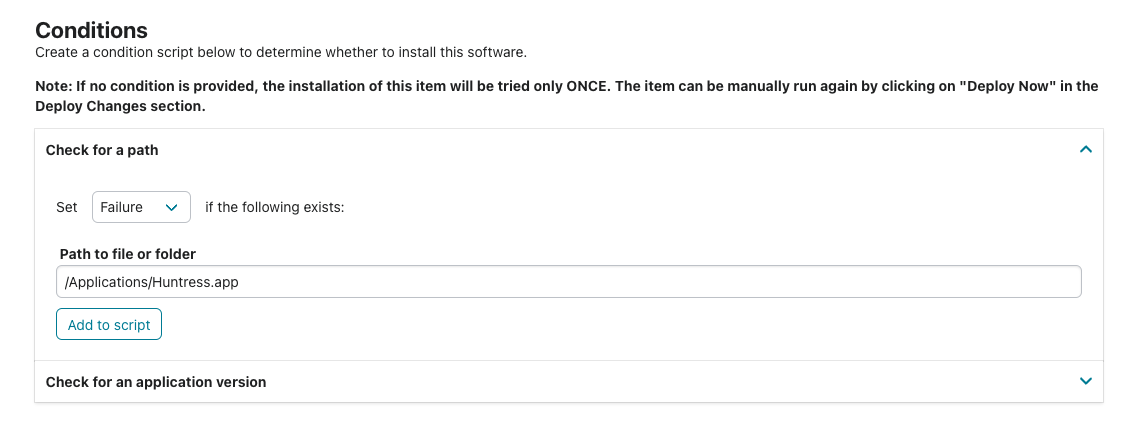Screen dimensions: 1141x423
Task: Open the Set Failure dropdown
Action: coord(141,207)
